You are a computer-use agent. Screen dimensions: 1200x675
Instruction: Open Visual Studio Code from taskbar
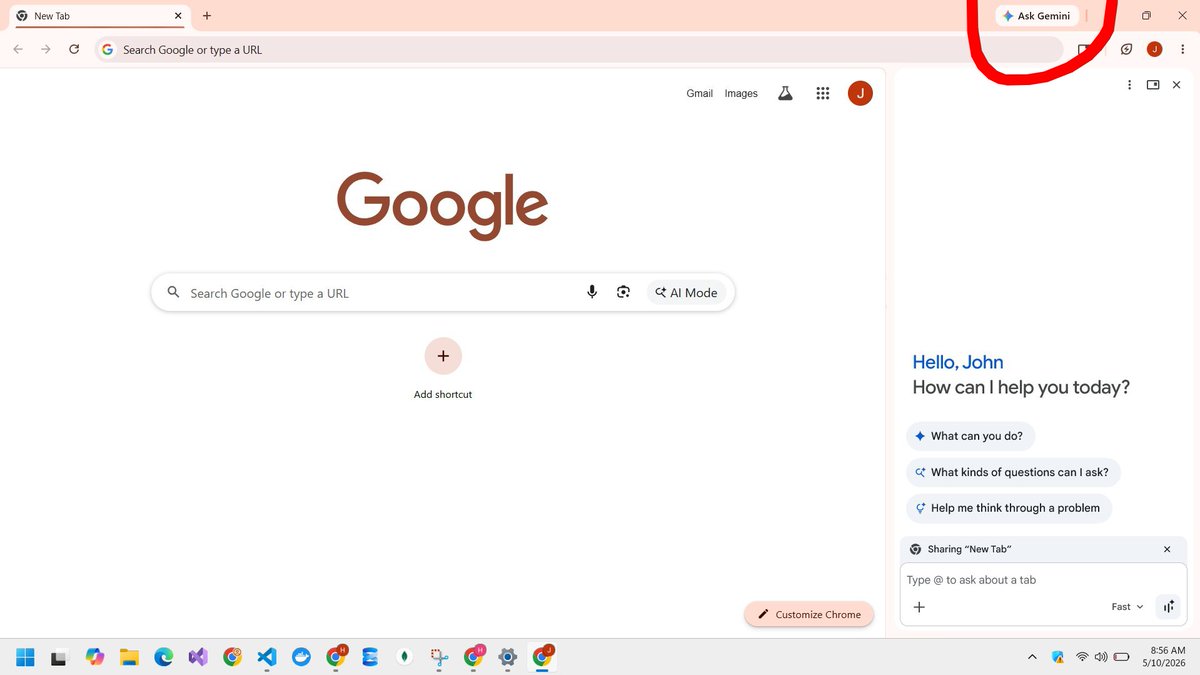coord(266,657)
